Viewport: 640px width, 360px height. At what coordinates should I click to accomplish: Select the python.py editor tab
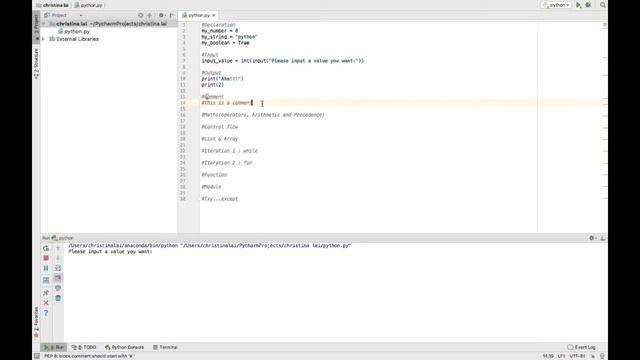pos(198,15)
